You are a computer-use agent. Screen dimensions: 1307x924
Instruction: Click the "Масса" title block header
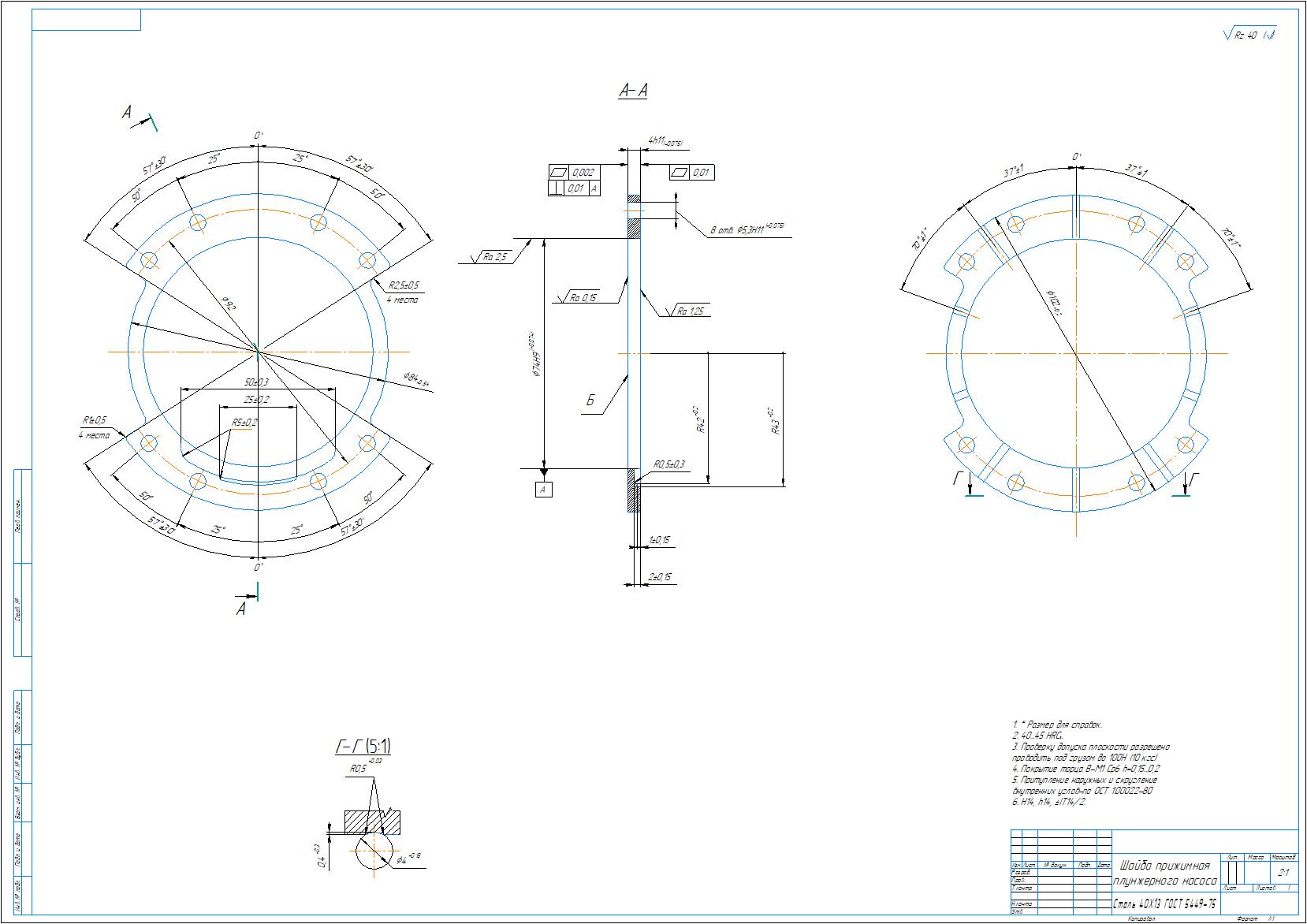point(1257,856)
